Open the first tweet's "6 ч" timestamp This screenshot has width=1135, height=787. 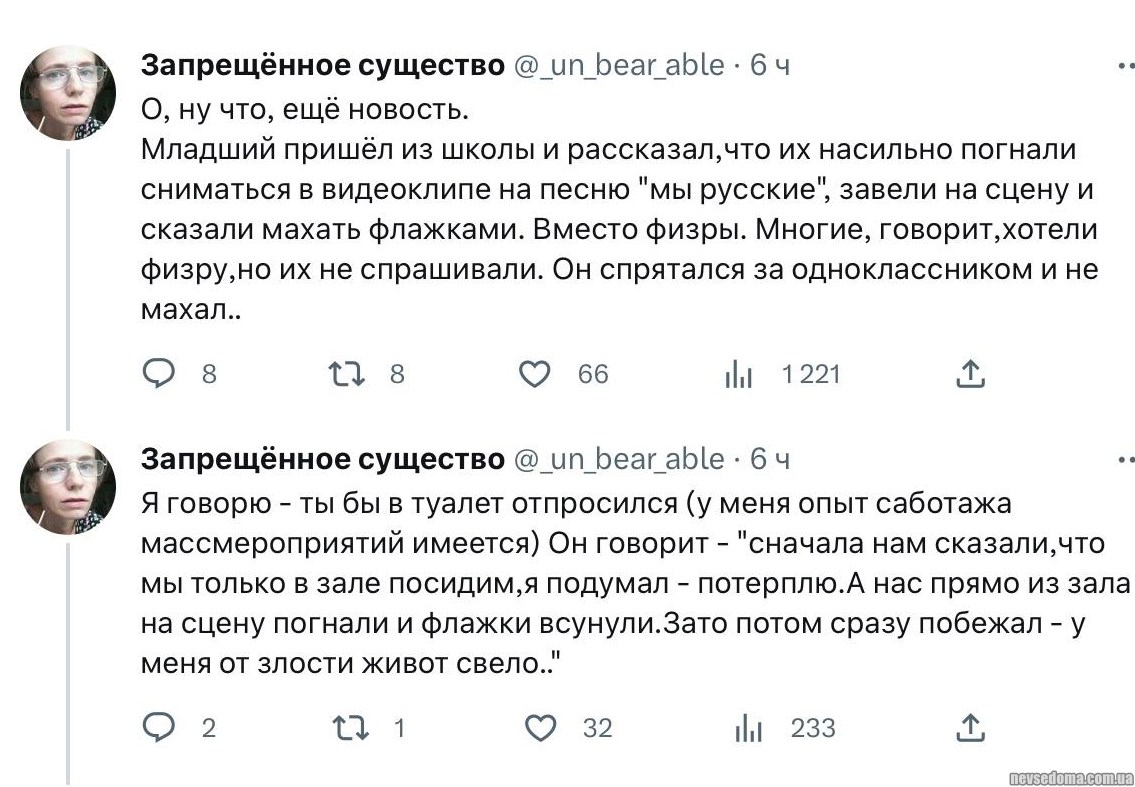point(770,65)
